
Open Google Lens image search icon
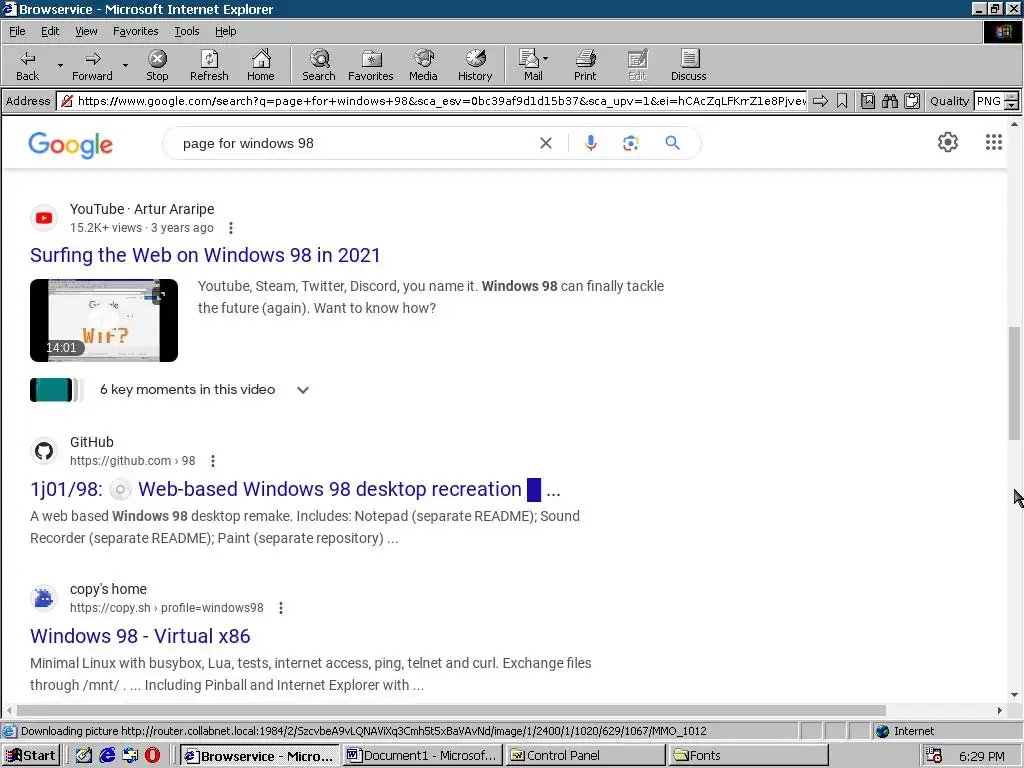click(630, 143)
